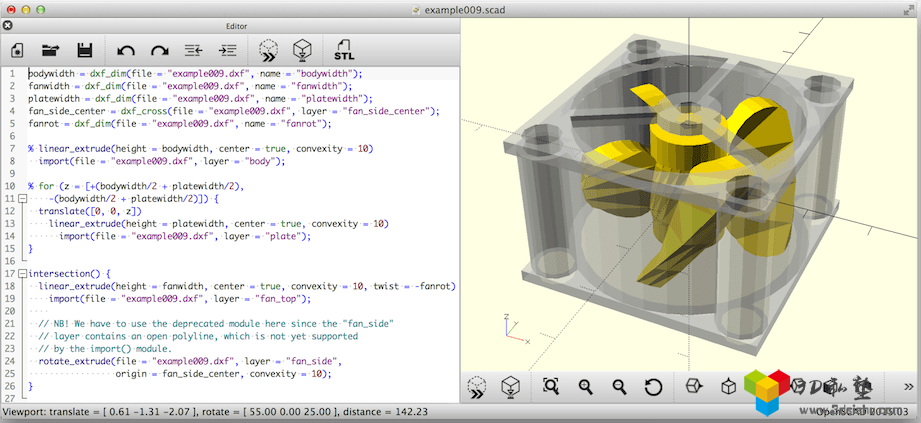Click the 'intersection() {' line

click(x=69, y=274)
